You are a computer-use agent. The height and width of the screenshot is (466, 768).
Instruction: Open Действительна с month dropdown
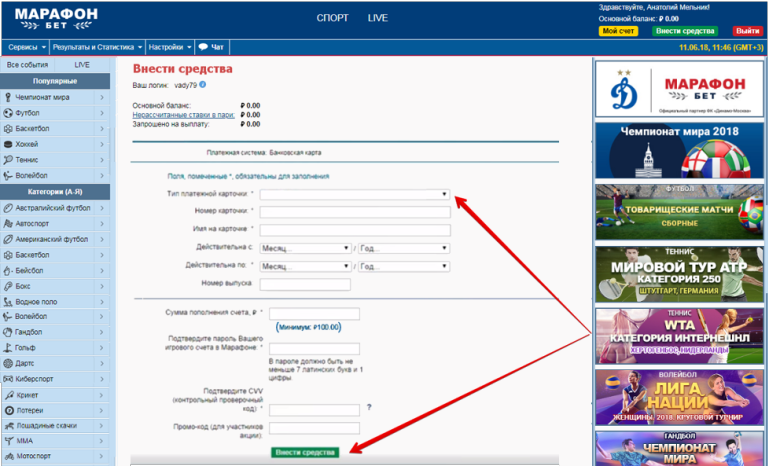point(305,248)
